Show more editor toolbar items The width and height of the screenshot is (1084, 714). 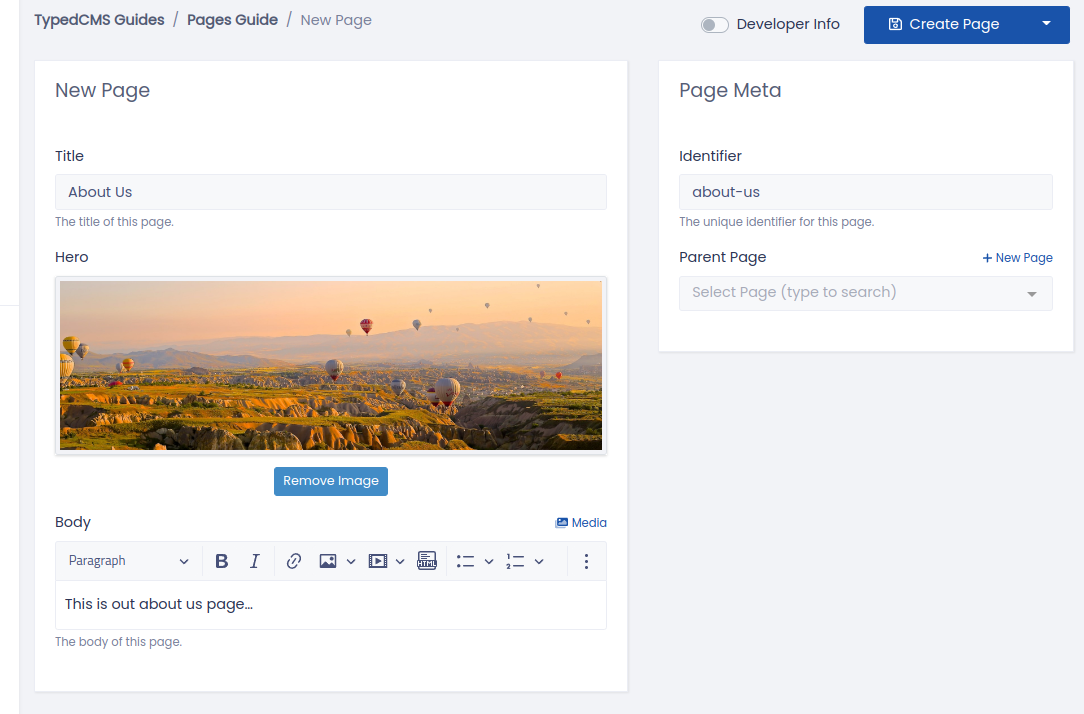click(586, 561)
